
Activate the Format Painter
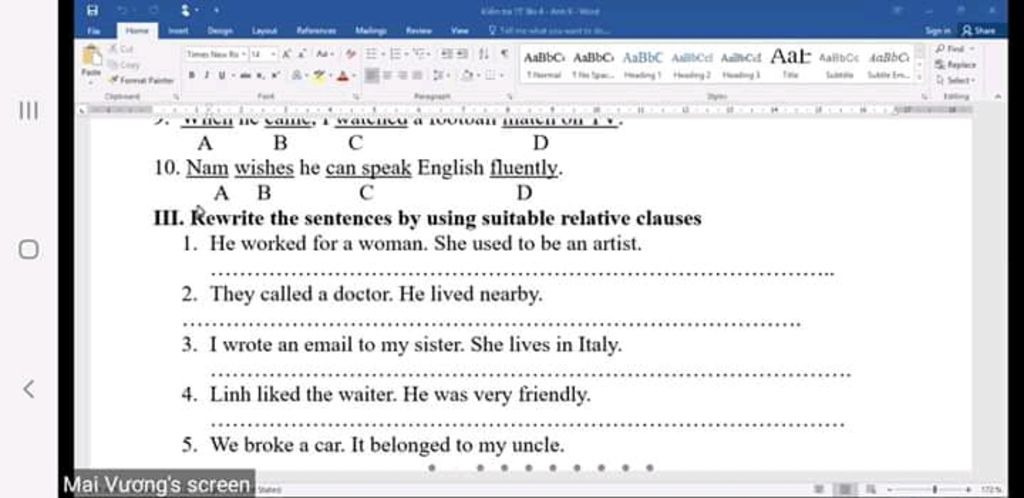click(x=141, y=80)
